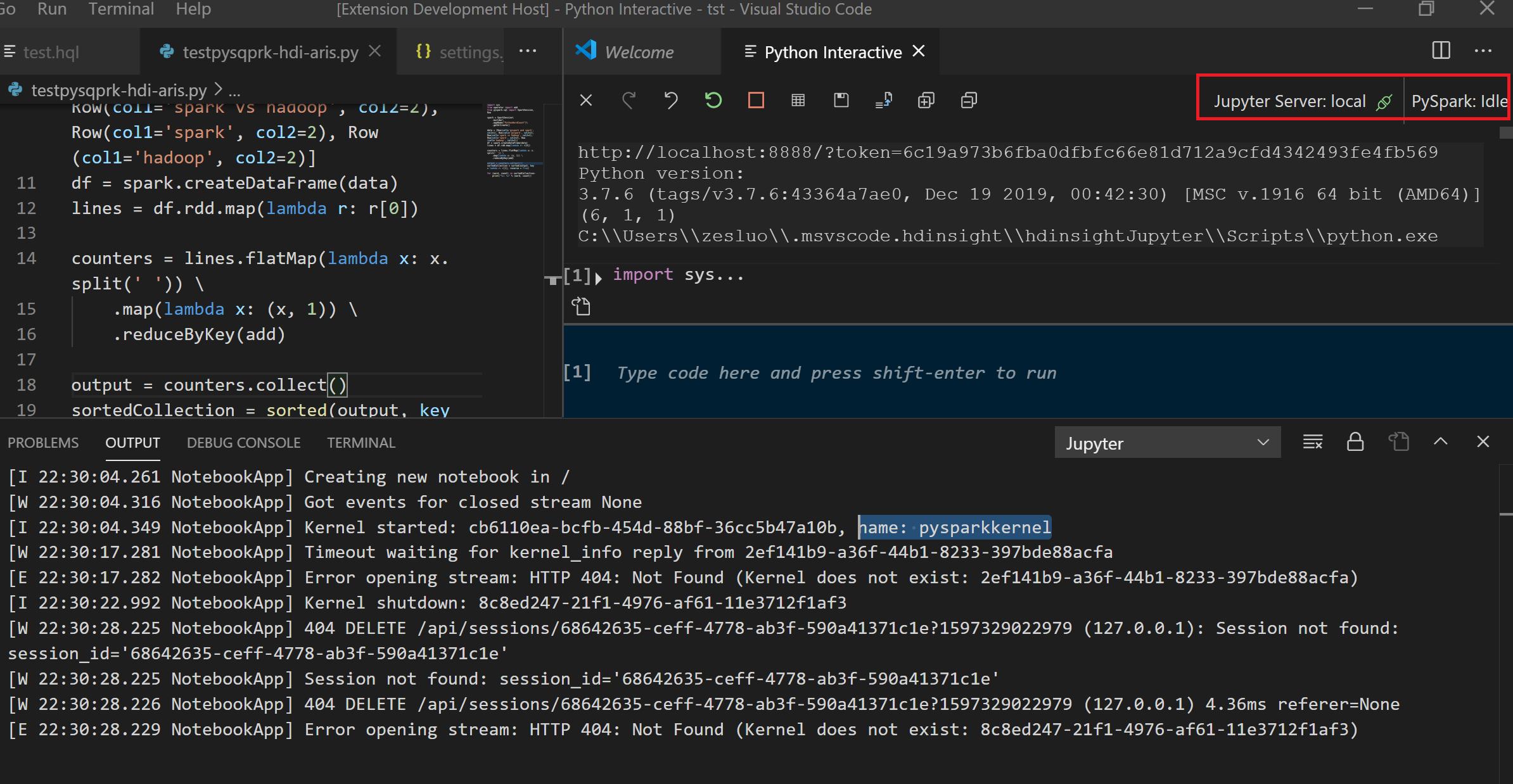Screen dimensions: 1513x784
Task: Collapse all cells with minus icon
Action: pos(969,100)
